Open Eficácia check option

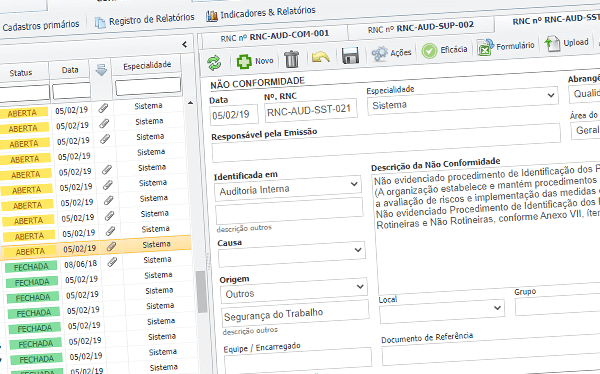(444, 50)
